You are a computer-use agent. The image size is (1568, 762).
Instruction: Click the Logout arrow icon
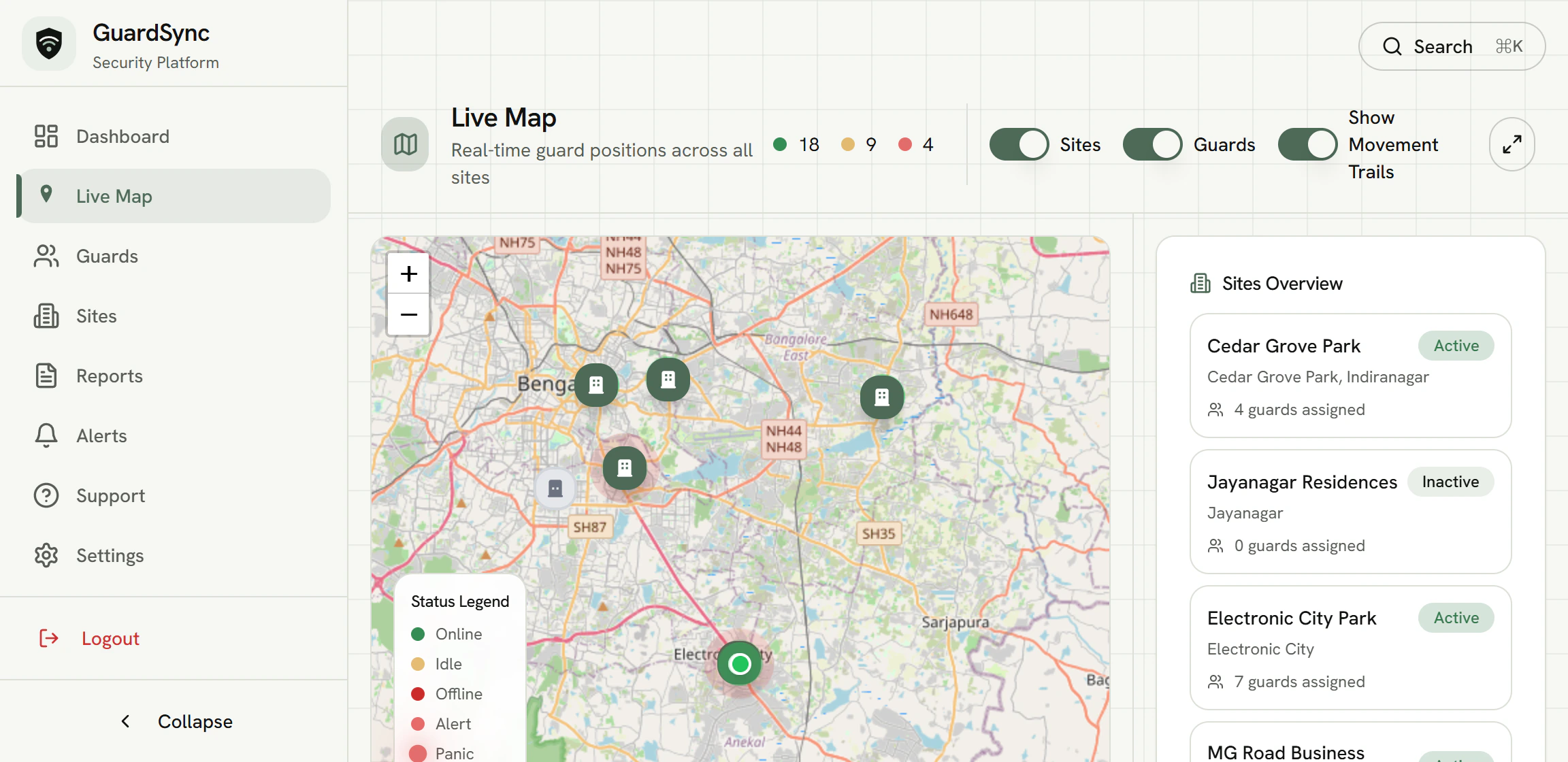point(48,638)
